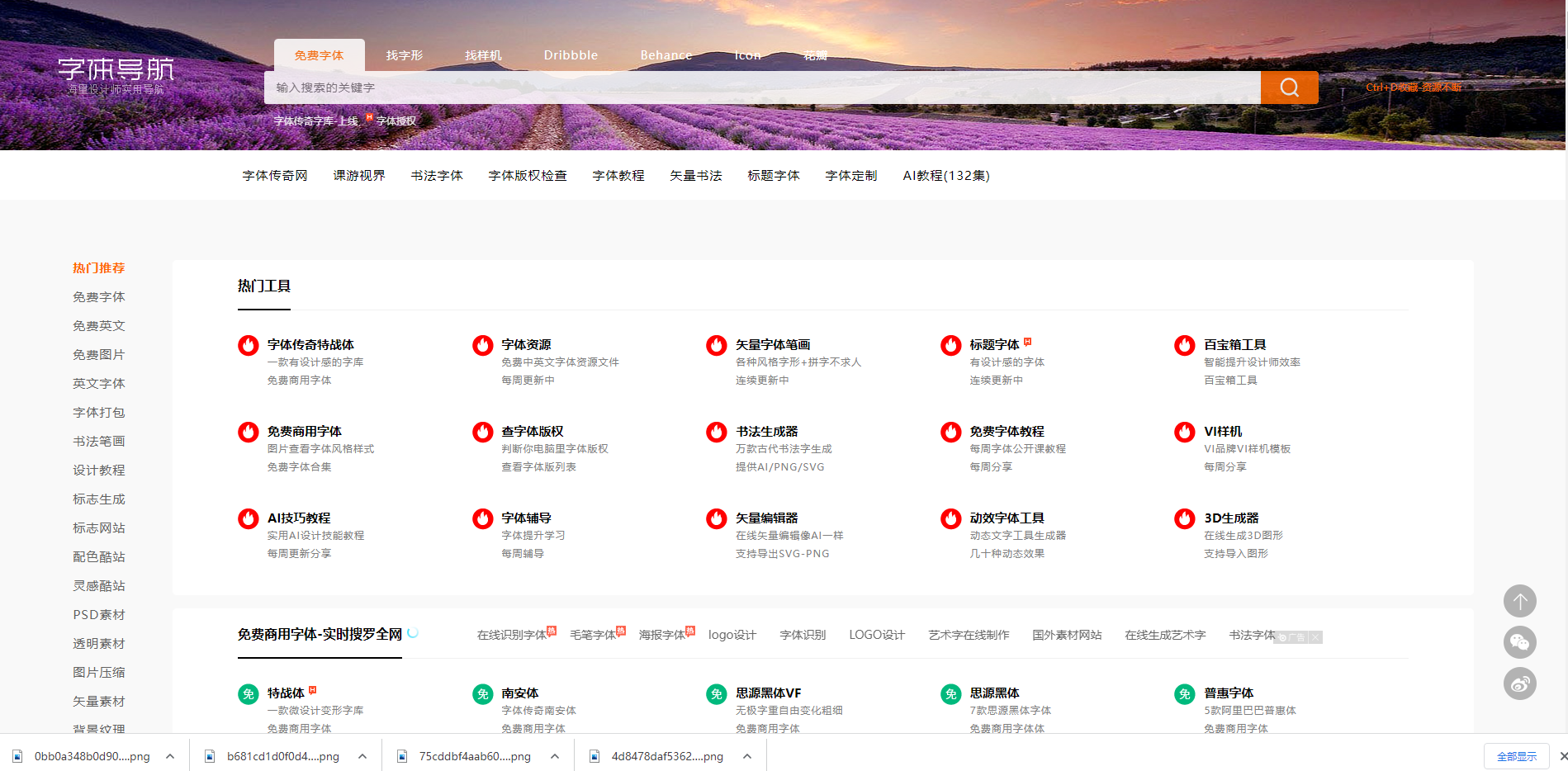The height and width of the screenshot is (771, 1568).
Task: Open 字体版权检查 navigation link
Action: tap(528, 176)
